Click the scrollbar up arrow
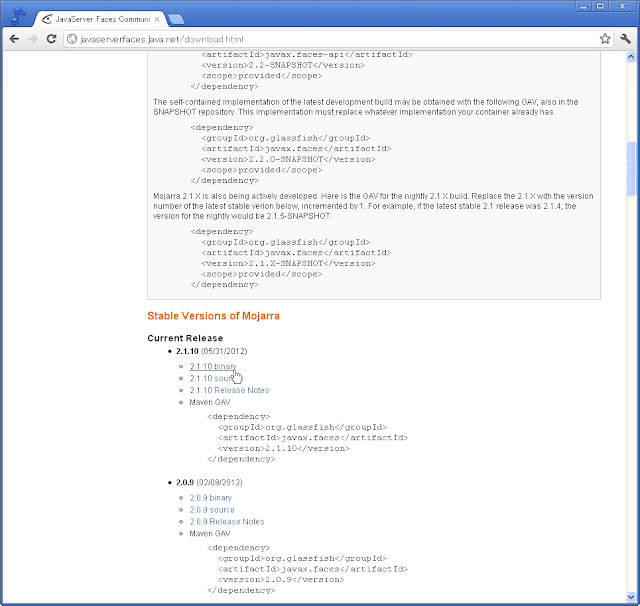The width and height of the screenshot is (640, 606). pyautogui.click(x=631, y=57)
